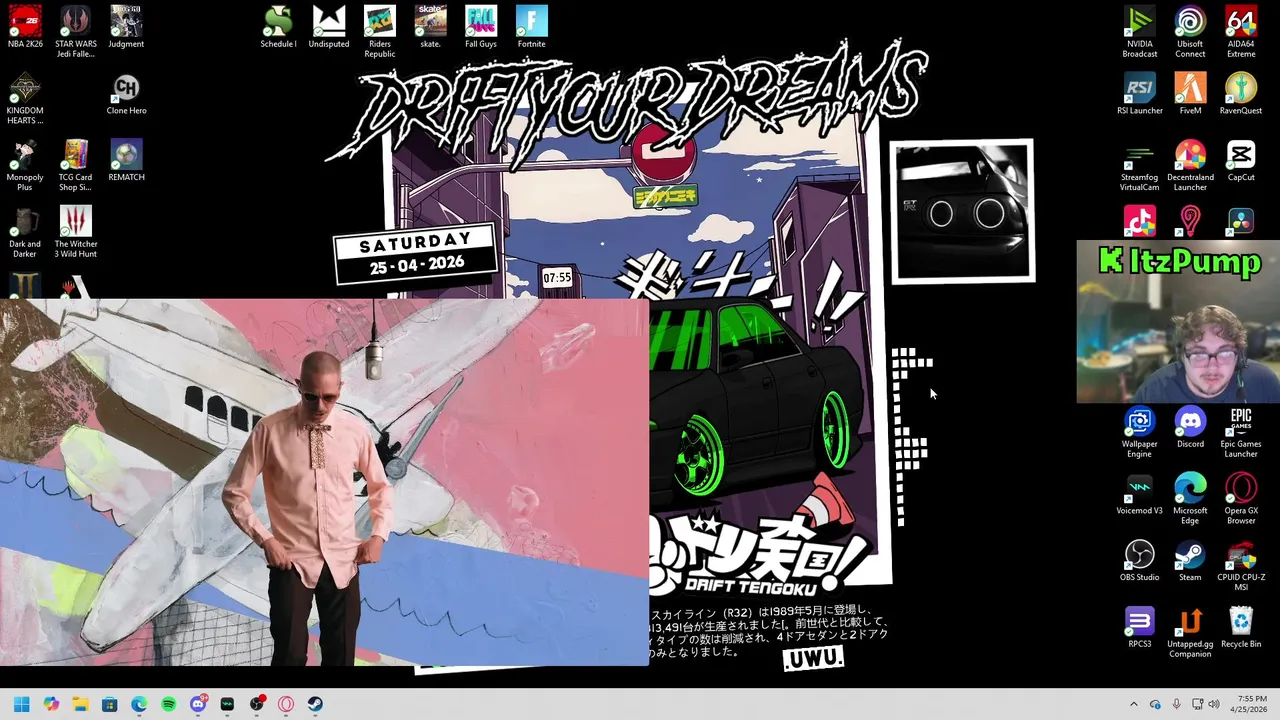Launch the Steam desktop shortcut

point(1190,560)
